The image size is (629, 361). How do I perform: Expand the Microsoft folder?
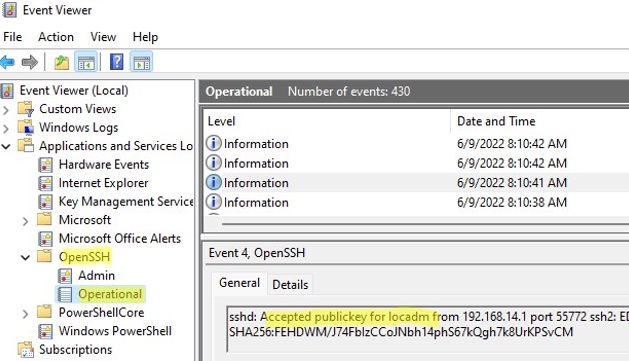click(25, 221)
